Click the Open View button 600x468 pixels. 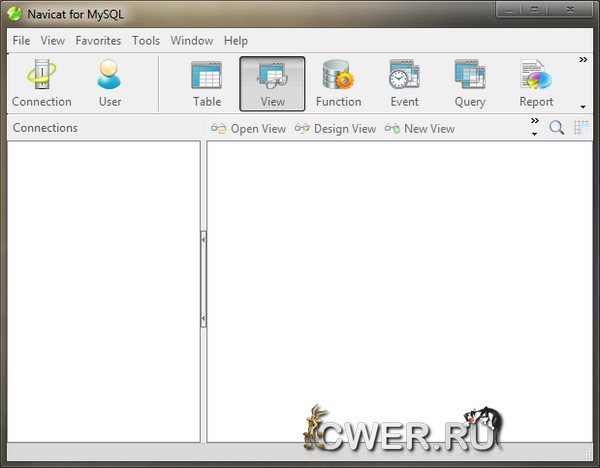tap(248, 129)
